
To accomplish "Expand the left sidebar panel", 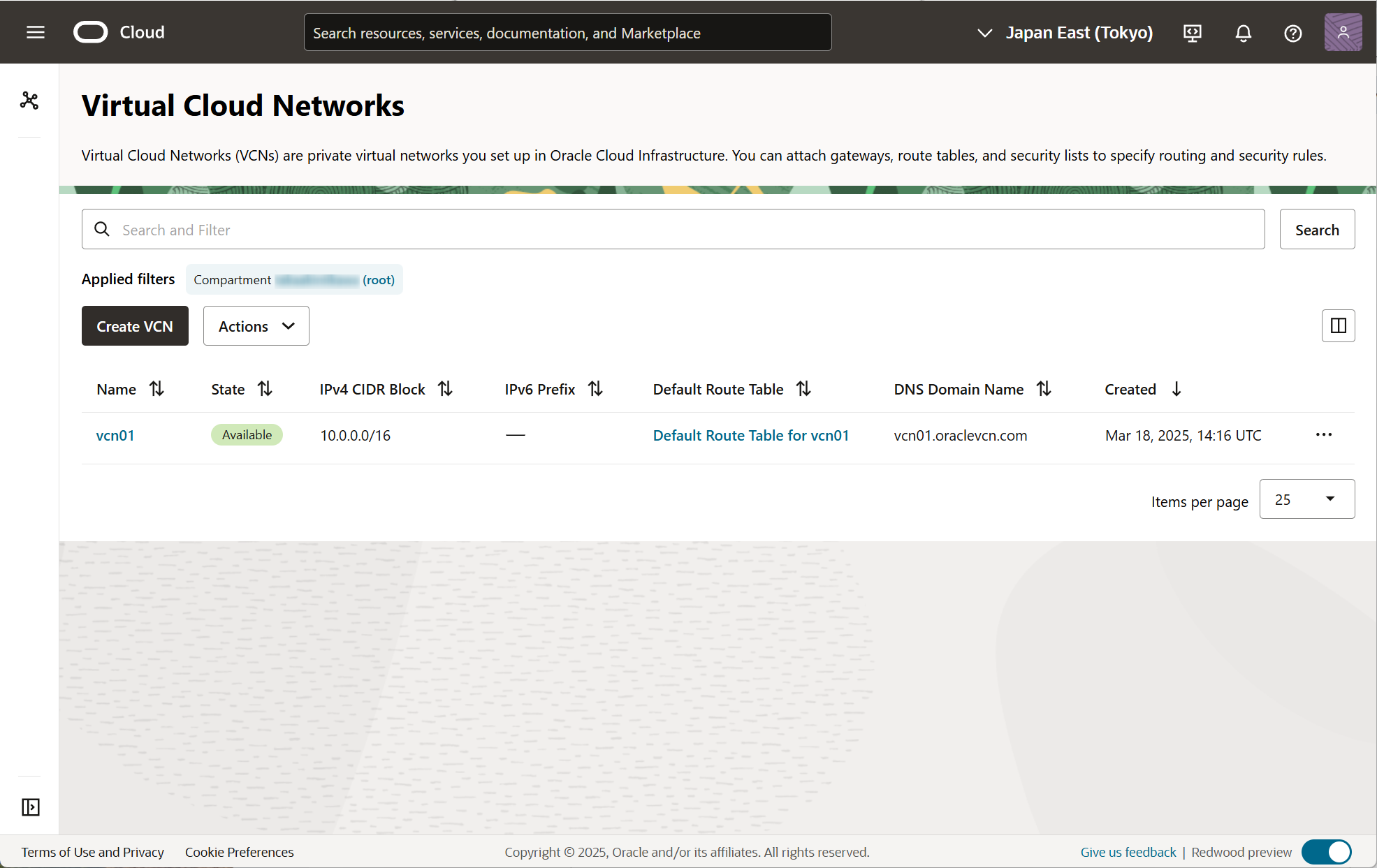I will [x=30, y=807].
